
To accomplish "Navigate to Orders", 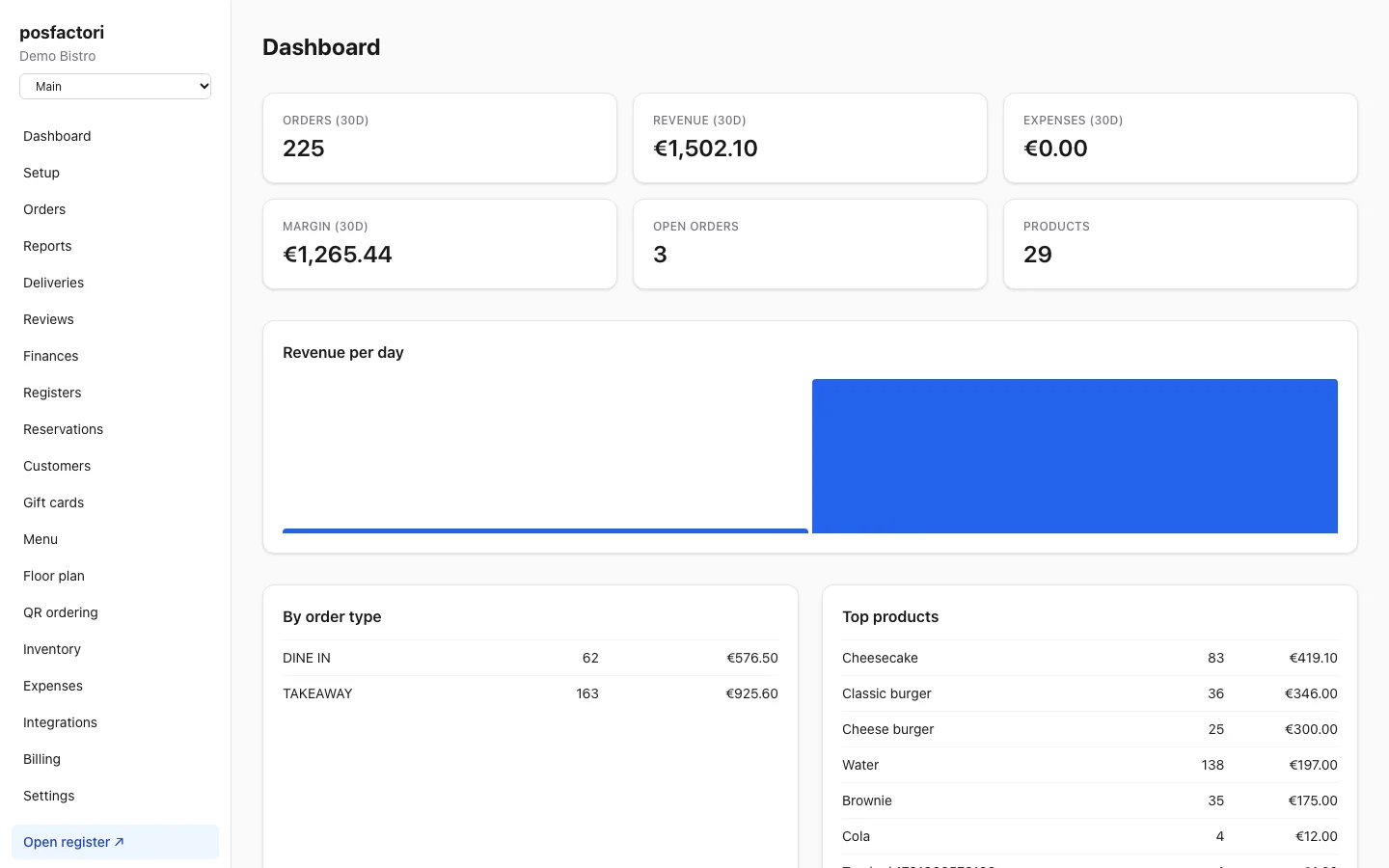I will [44, 209].
